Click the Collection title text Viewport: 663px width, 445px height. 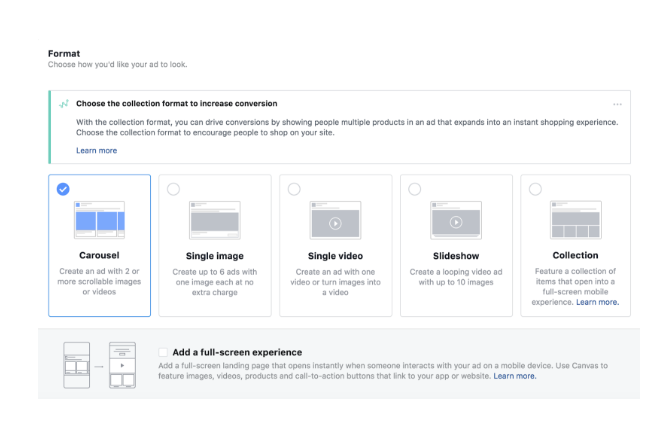(575, 255)
